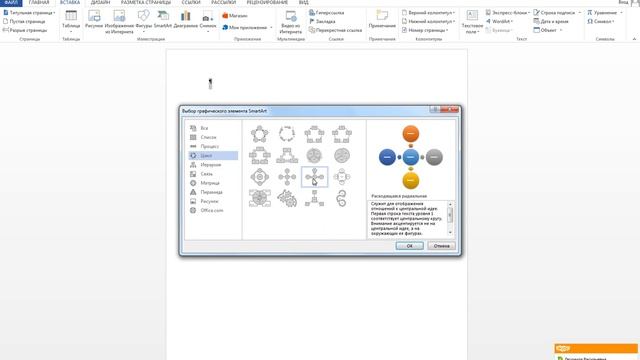Image resolution: width=640 pixels, height=360 pixels.
Task: Insert a page break (Разрыв страницы)
Action: point(25,30)
